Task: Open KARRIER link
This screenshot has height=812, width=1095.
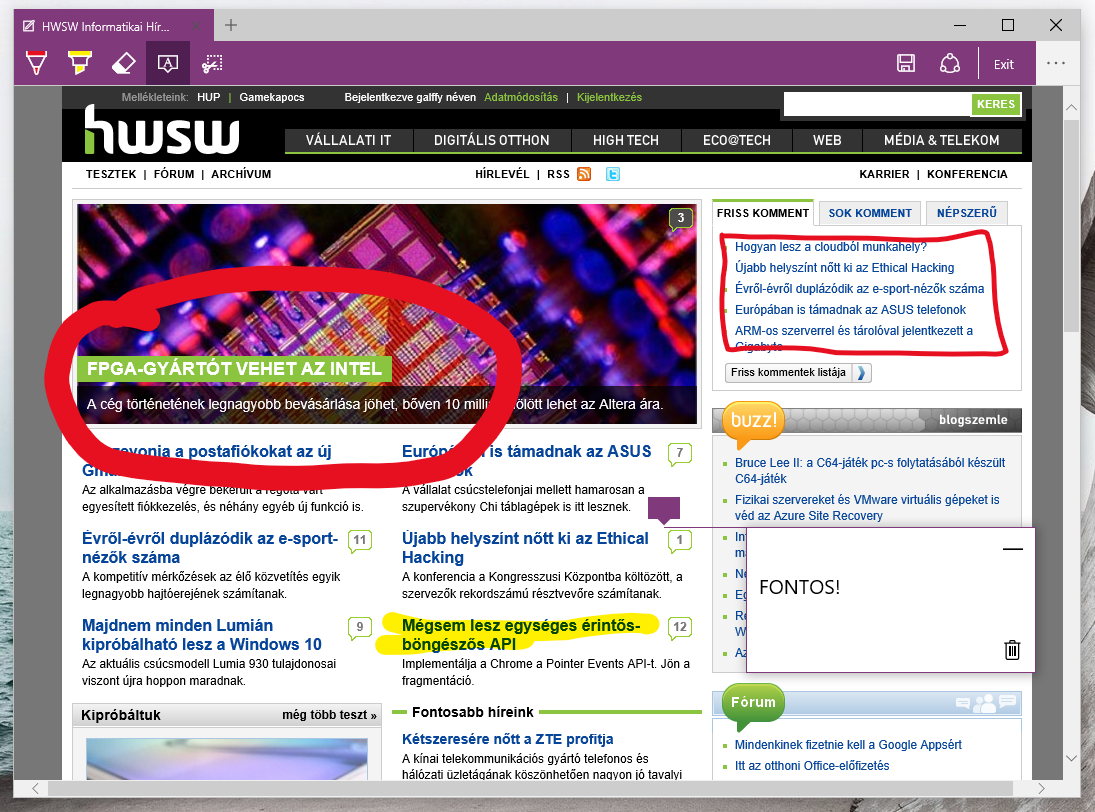Action: coord(884,175)
